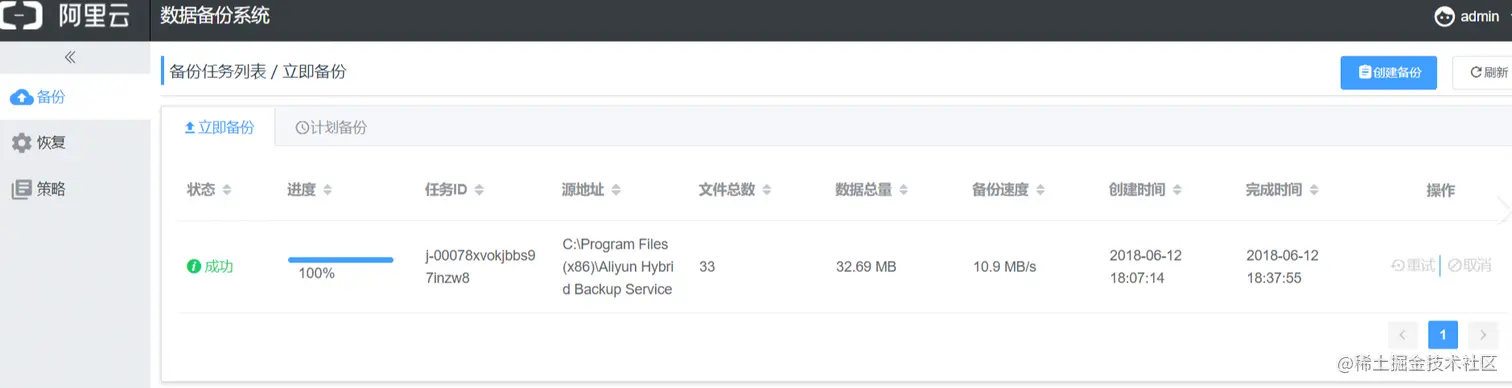Collapse the sidebar with double-chevron icon
The image size is (1512, 388).
70,57
